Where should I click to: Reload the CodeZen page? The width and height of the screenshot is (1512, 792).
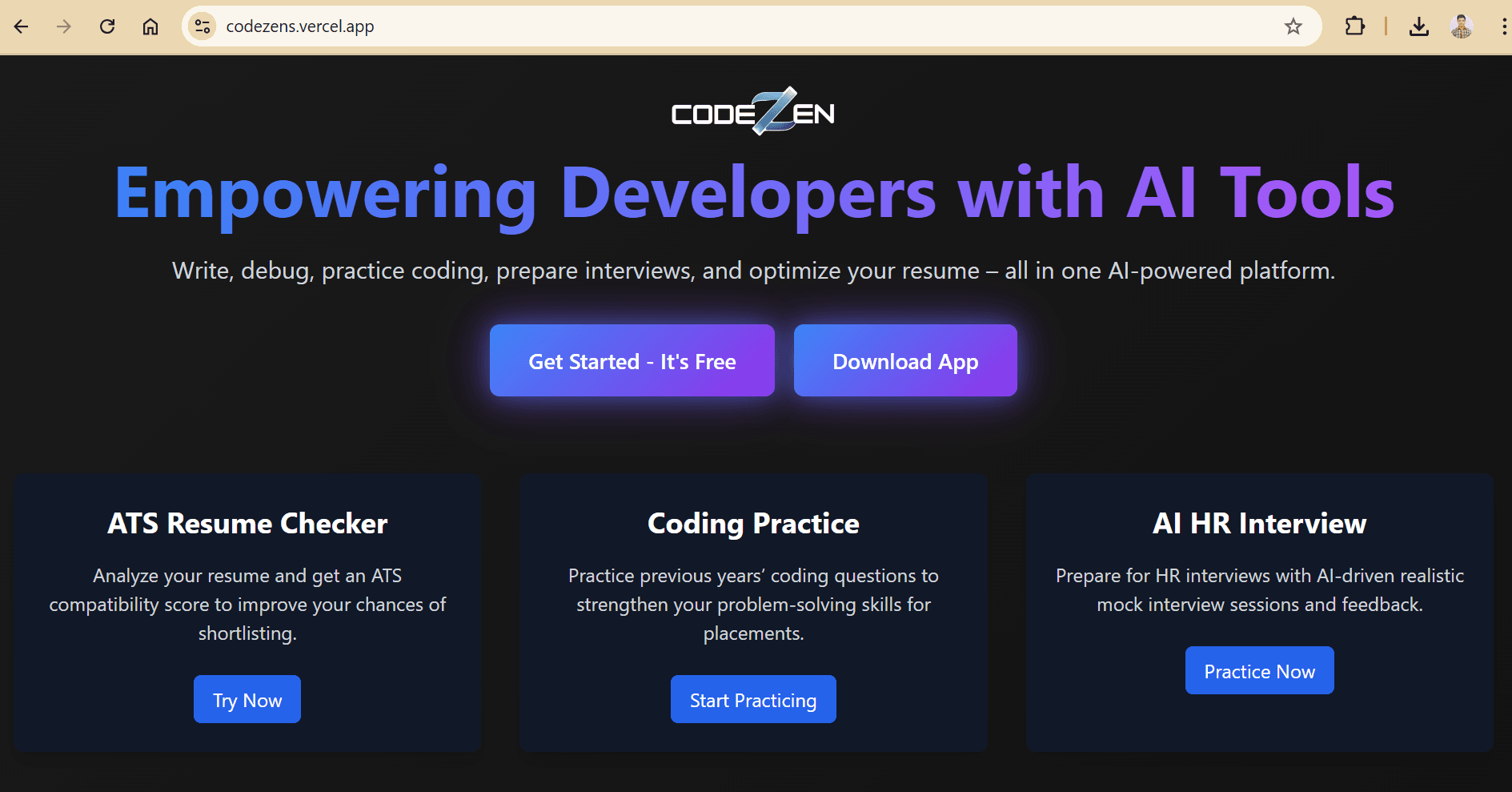click(107, 26)
